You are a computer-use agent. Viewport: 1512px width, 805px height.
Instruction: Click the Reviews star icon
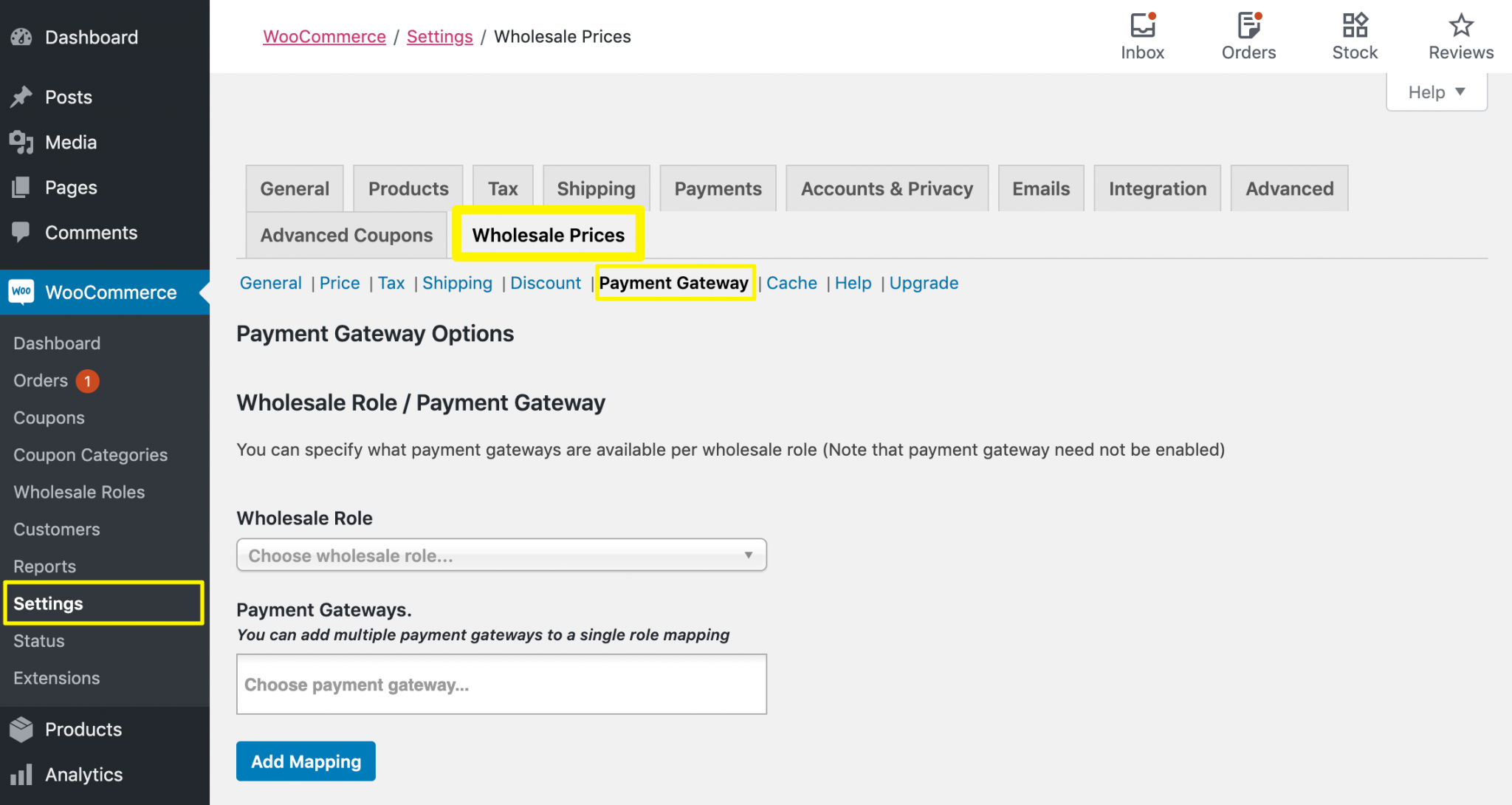point(1460,26)
